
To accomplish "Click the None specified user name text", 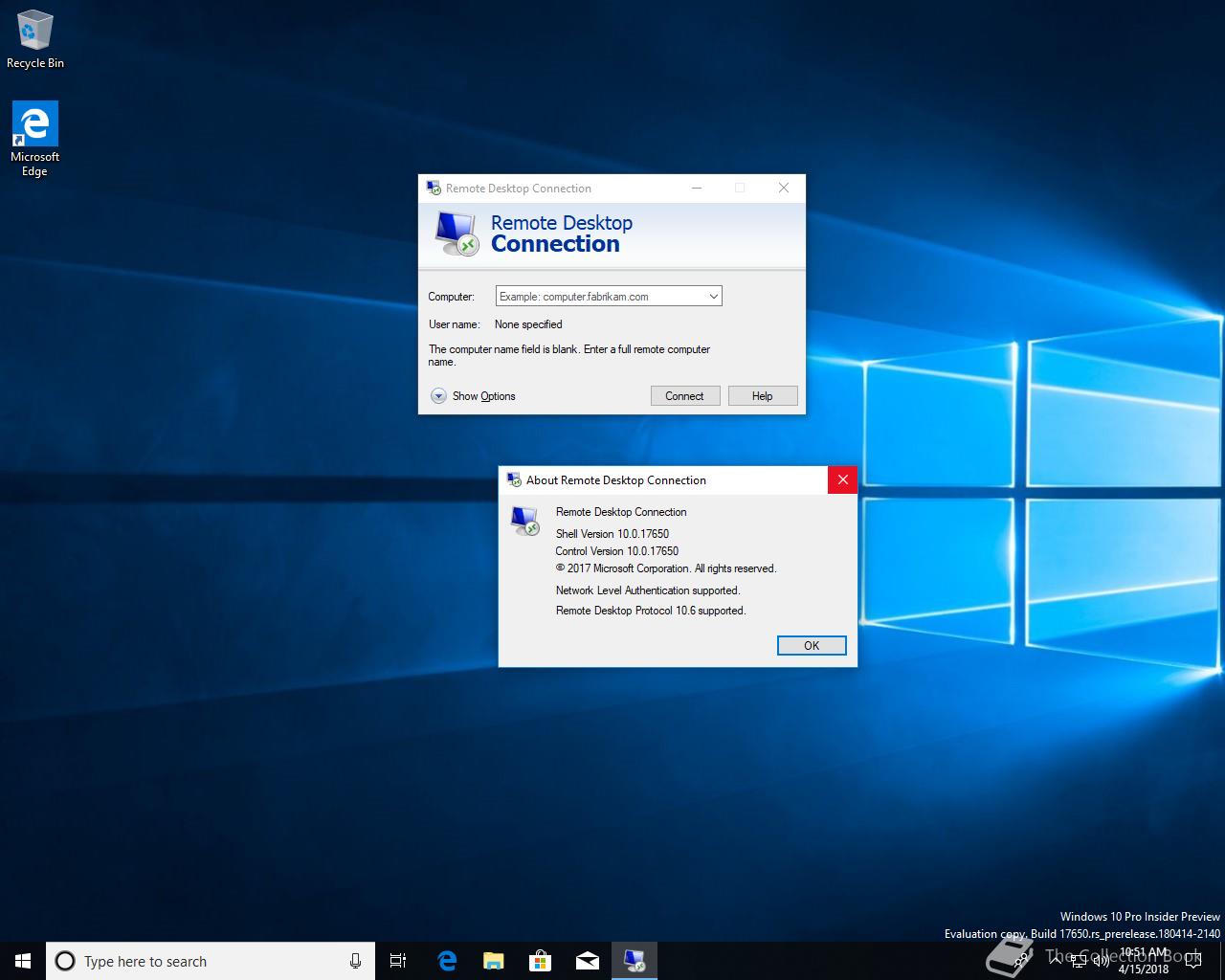I will pos(528,324).
